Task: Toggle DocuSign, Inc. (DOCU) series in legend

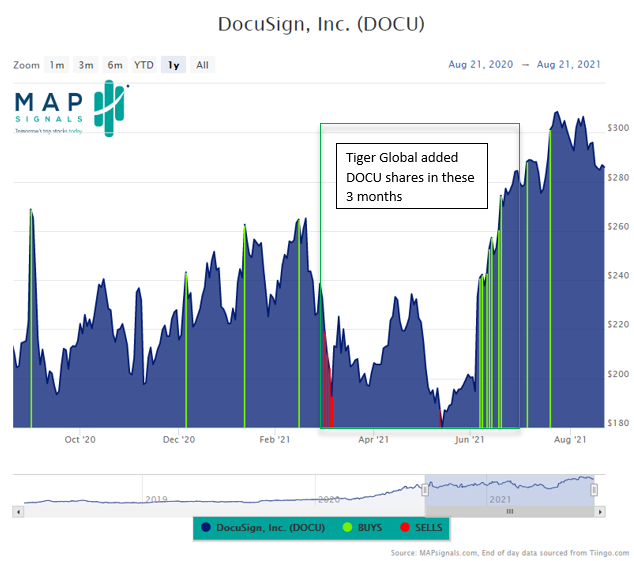Action: tap(263, 527)
